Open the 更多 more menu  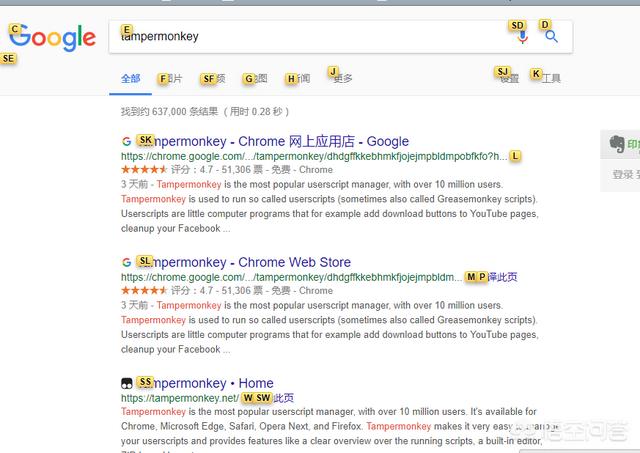coord(341,78)
